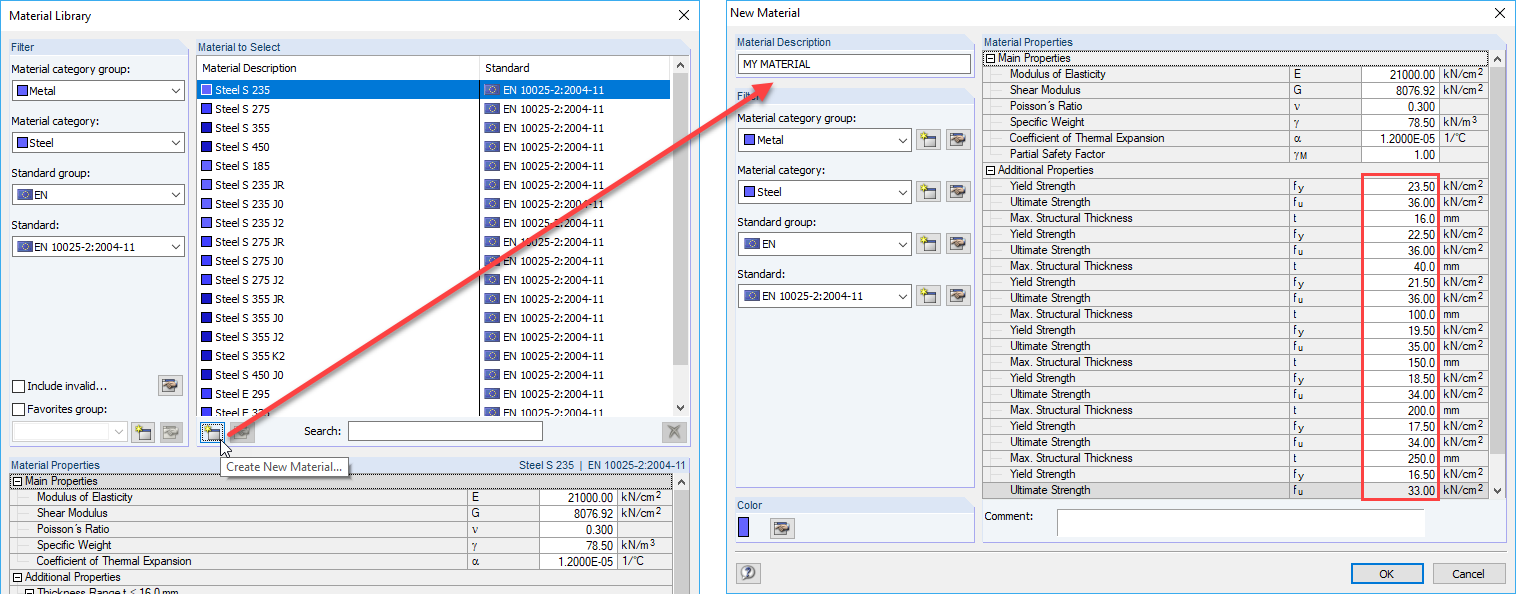The height and width of the screenshot is (594, 1516).
Task: Open the color edit icon in Color section
Action: (782, 528)
